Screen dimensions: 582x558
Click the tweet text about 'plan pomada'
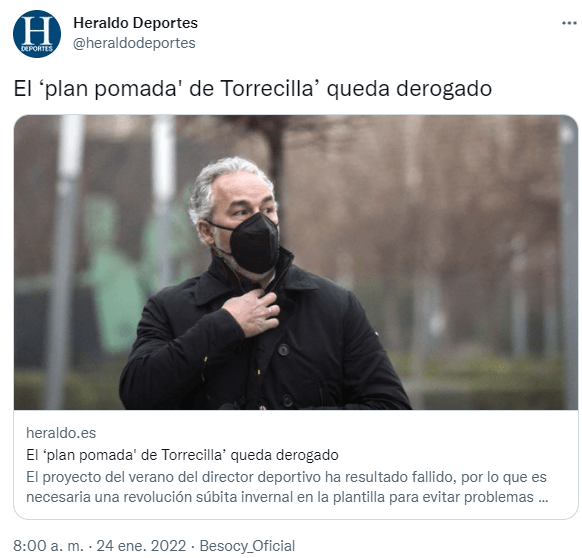click(x=253, y=89)
